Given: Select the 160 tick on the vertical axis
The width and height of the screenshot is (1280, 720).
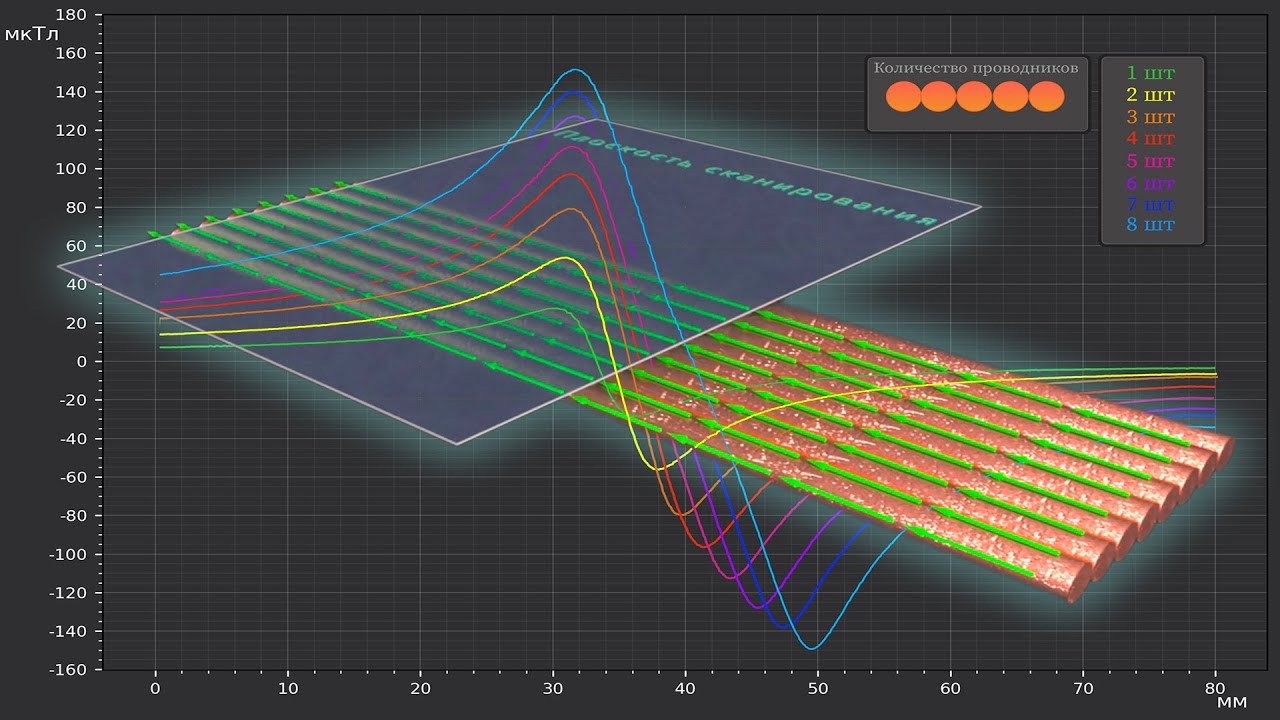Looking at the screenshot, I should (x=73, y=53).
